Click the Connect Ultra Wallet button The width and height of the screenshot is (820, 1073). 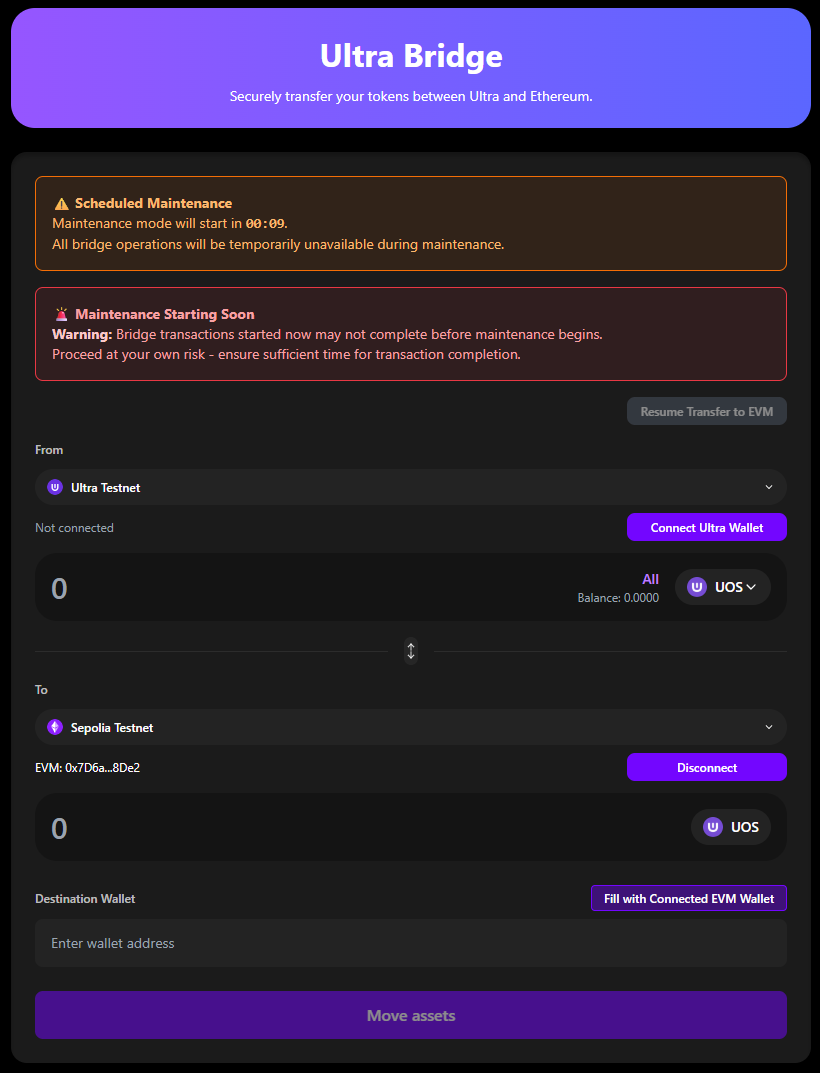[706, 527]
